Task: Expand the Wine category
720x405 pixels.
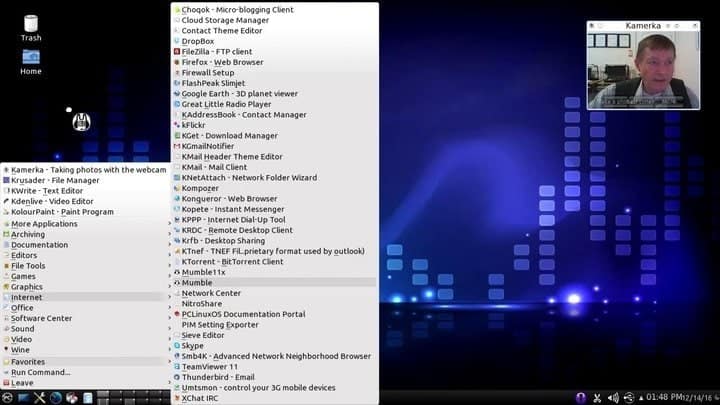Action: tap(85, 349)
